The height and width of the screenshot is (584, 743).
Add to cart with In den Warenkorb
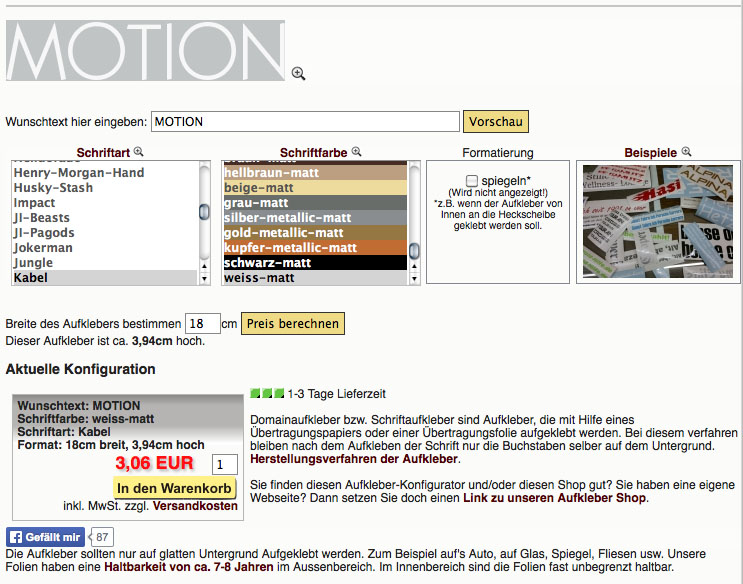coord(175,488)
